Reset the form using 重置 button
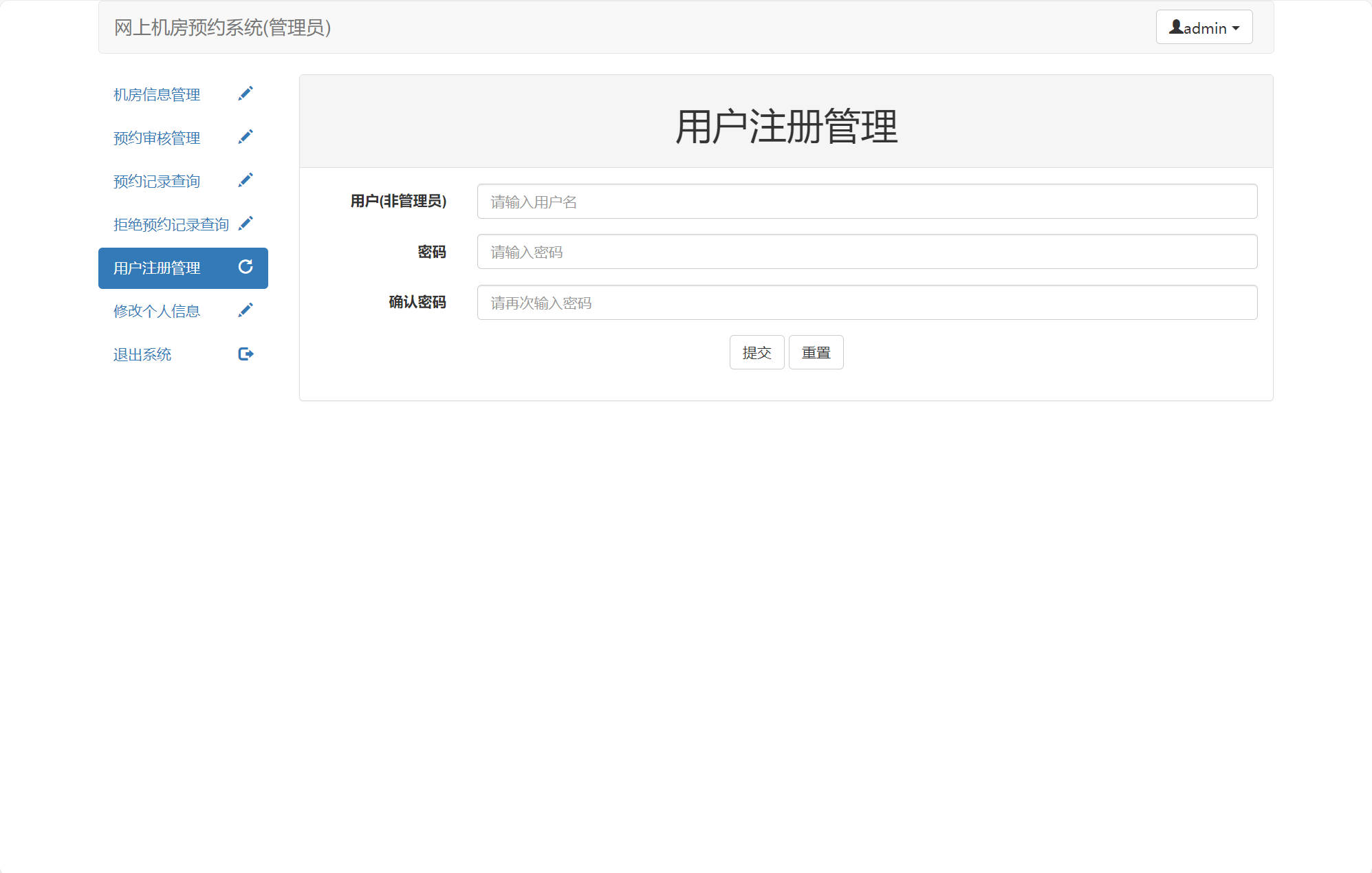The height and width of the screenshot is (873, 1372). pyautogui.click(x=816, y=352)
